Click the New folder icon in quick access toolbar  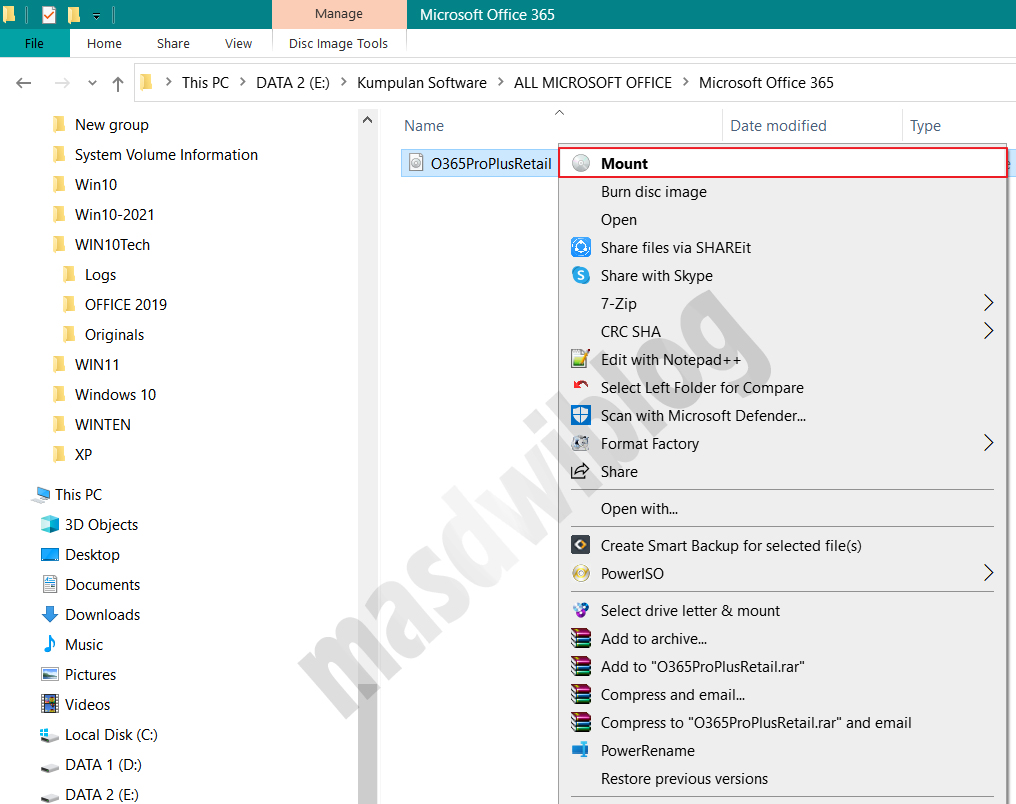click(x=74, y=14)
